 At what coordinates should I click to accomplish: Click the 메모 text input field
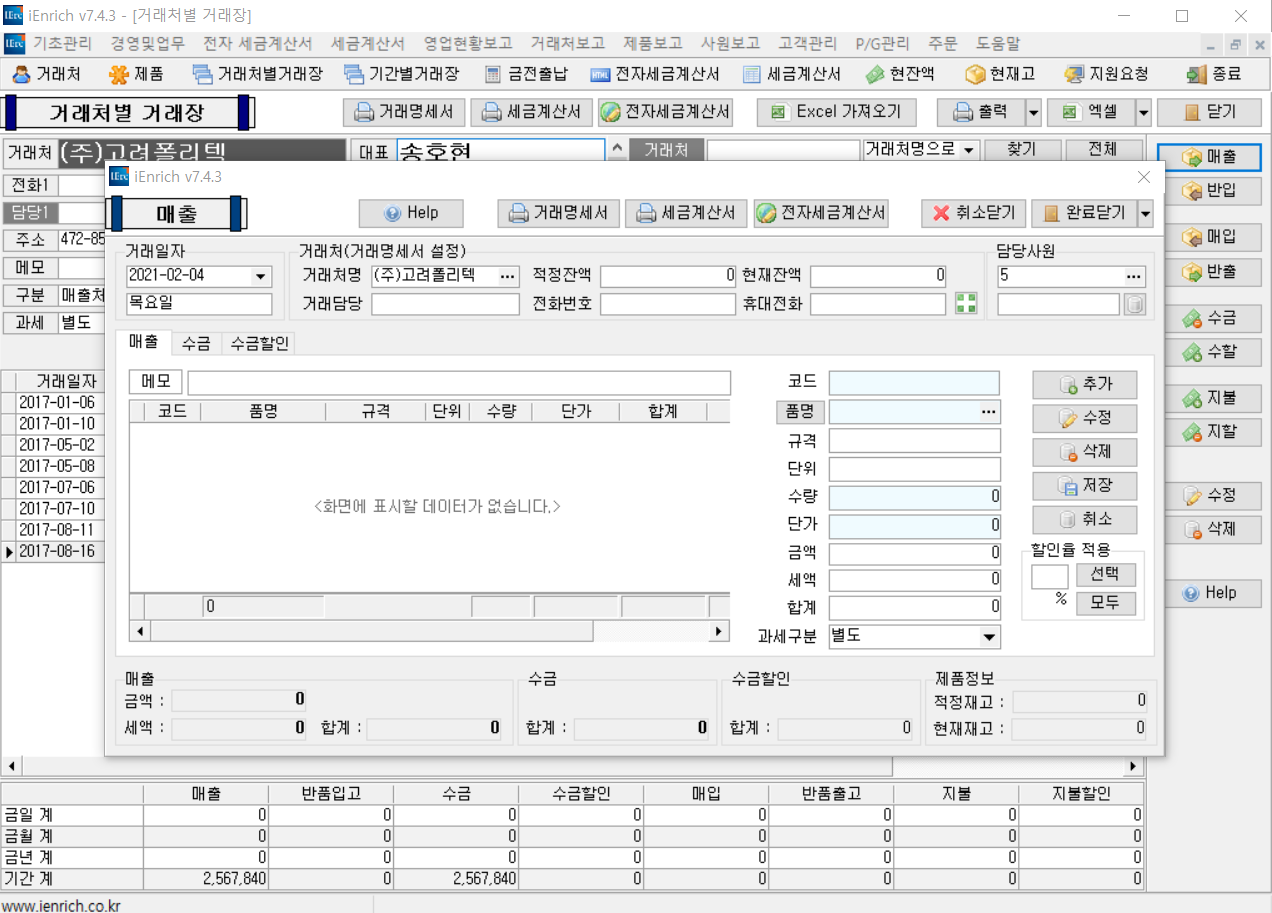point(459,383)
